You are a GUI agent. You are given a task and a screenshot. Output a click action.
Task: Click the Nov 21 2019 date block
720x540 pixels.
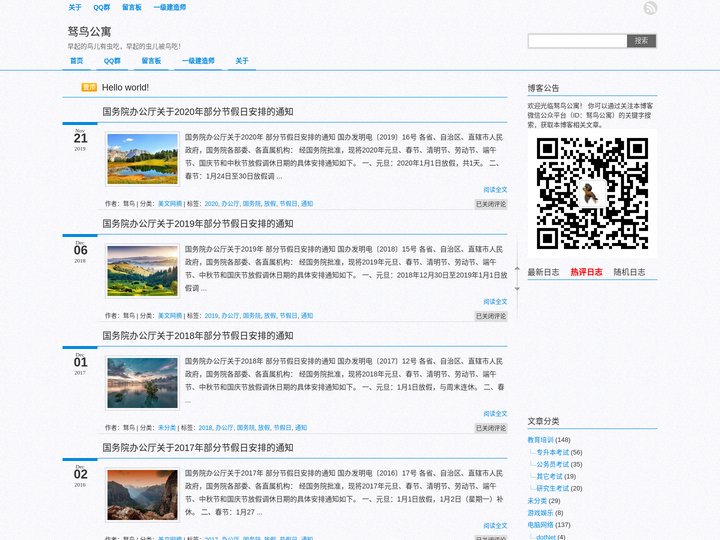(x=80, y=140)
